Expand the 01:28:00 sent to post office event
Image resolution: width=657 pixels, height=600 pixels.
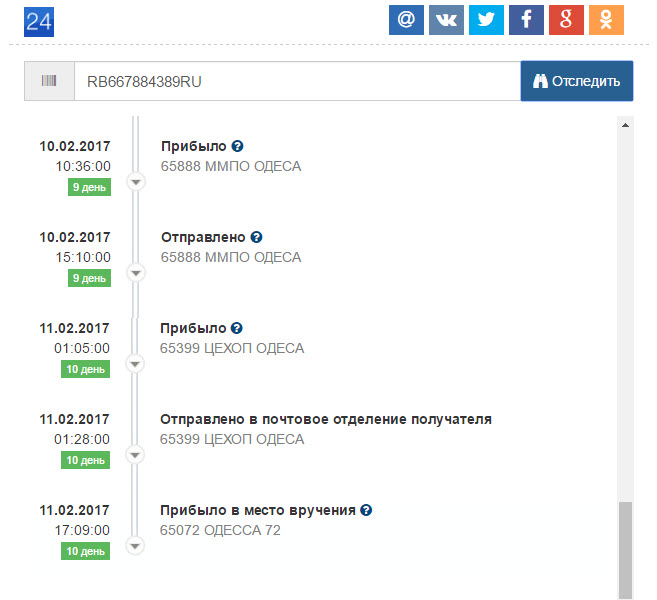click(x=137, y=455)
